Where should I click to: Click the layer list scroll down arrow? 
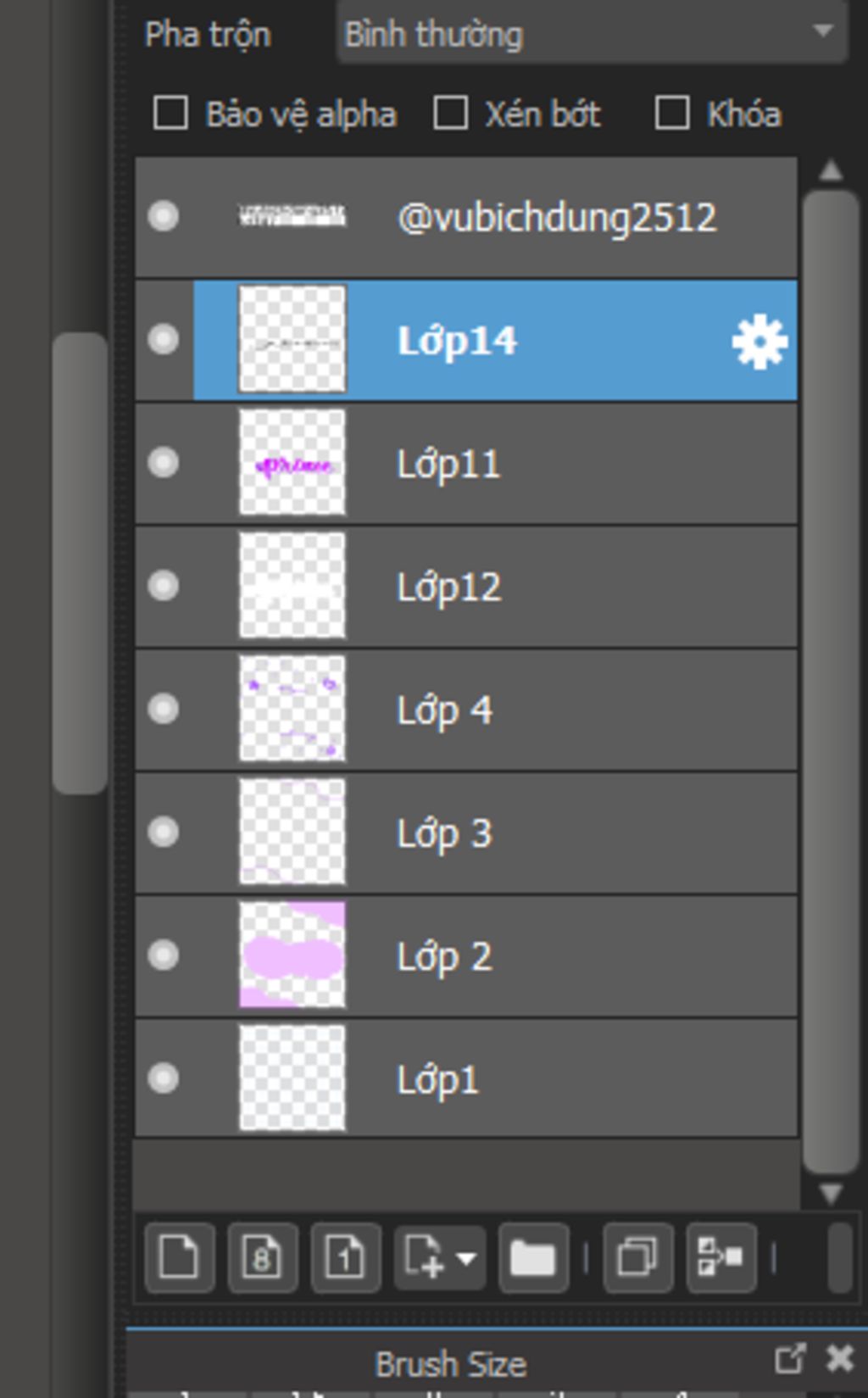click(831, 1193)
